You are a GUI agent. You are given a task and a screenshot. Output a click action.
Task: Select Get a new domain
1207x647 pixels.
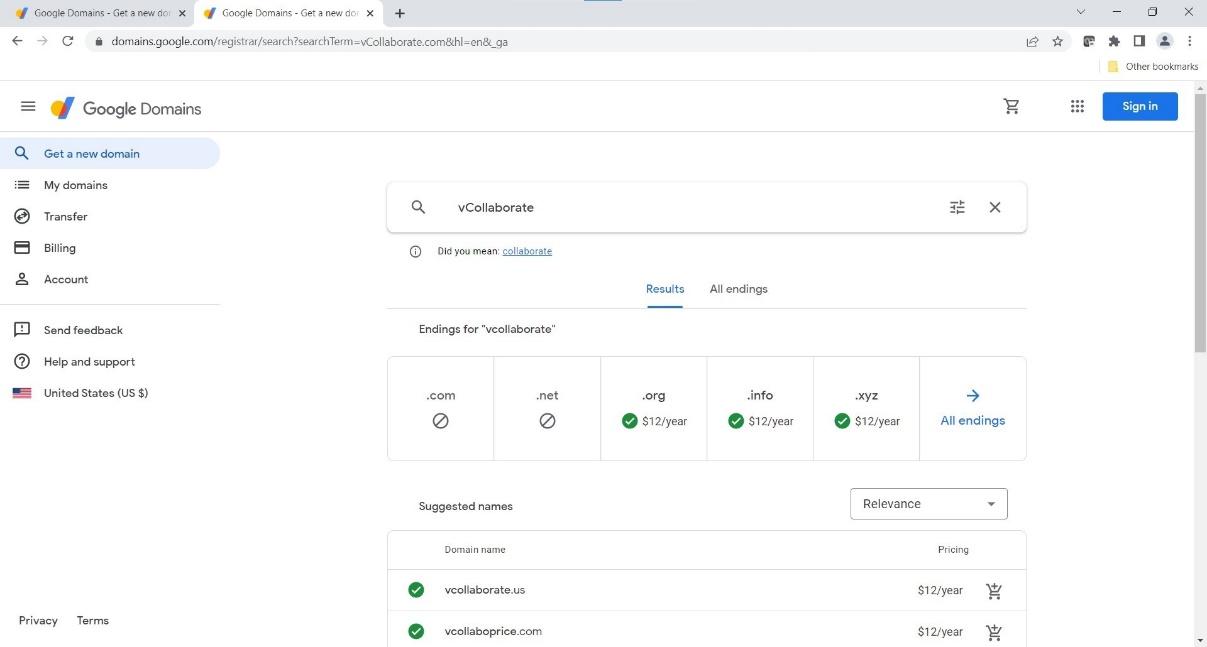coord(110,153)
